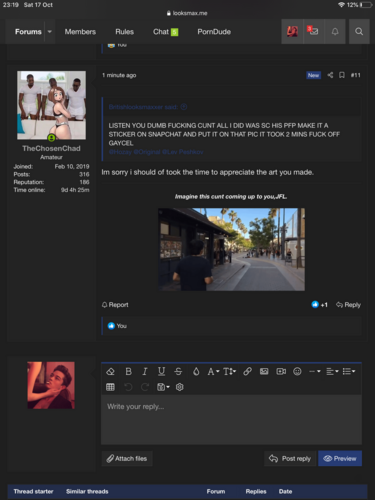Insert an image in the editor
The image size is (375, 500).
click(x=264, y=371)
